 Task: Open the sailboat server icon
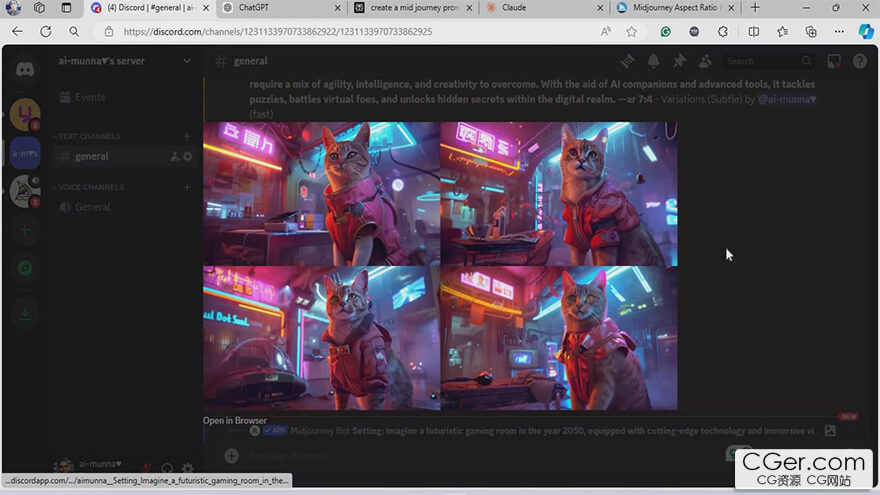point(25,191)
